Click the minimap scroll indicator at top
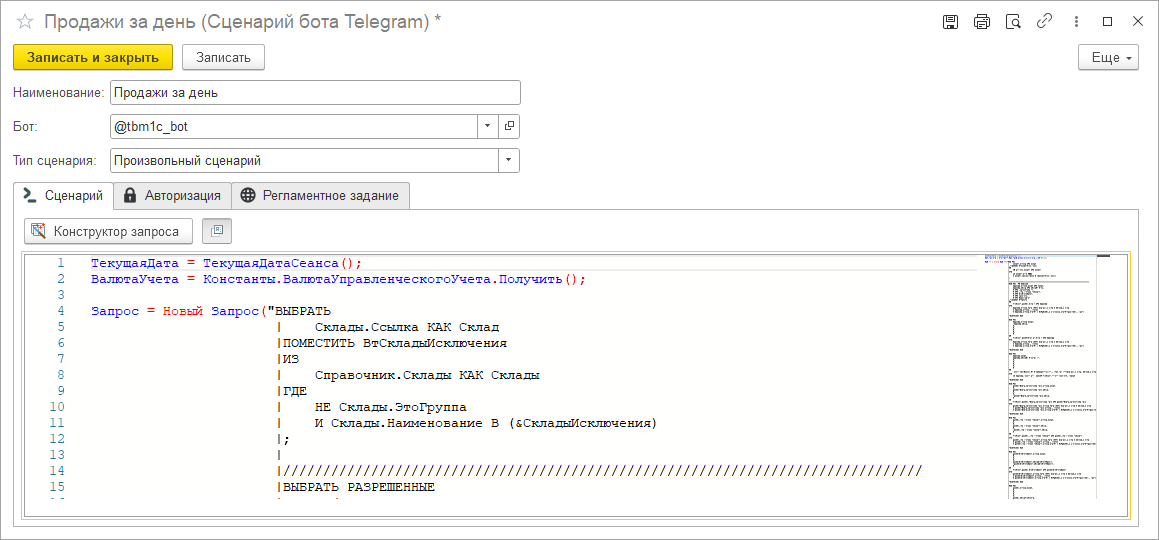The height and width of the screenshot is (540, 1159). pyautogui.click(x=1104, y=256)
